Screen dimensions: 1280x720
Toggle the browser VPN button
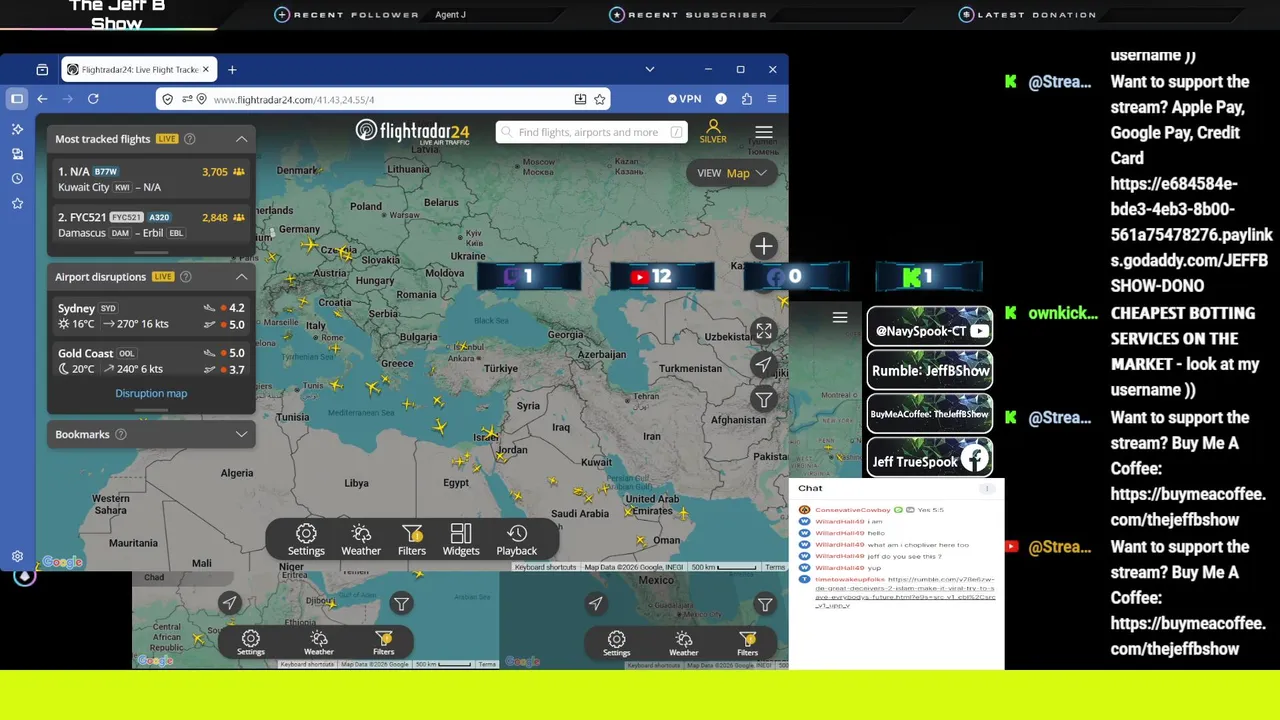coord(685,99)
